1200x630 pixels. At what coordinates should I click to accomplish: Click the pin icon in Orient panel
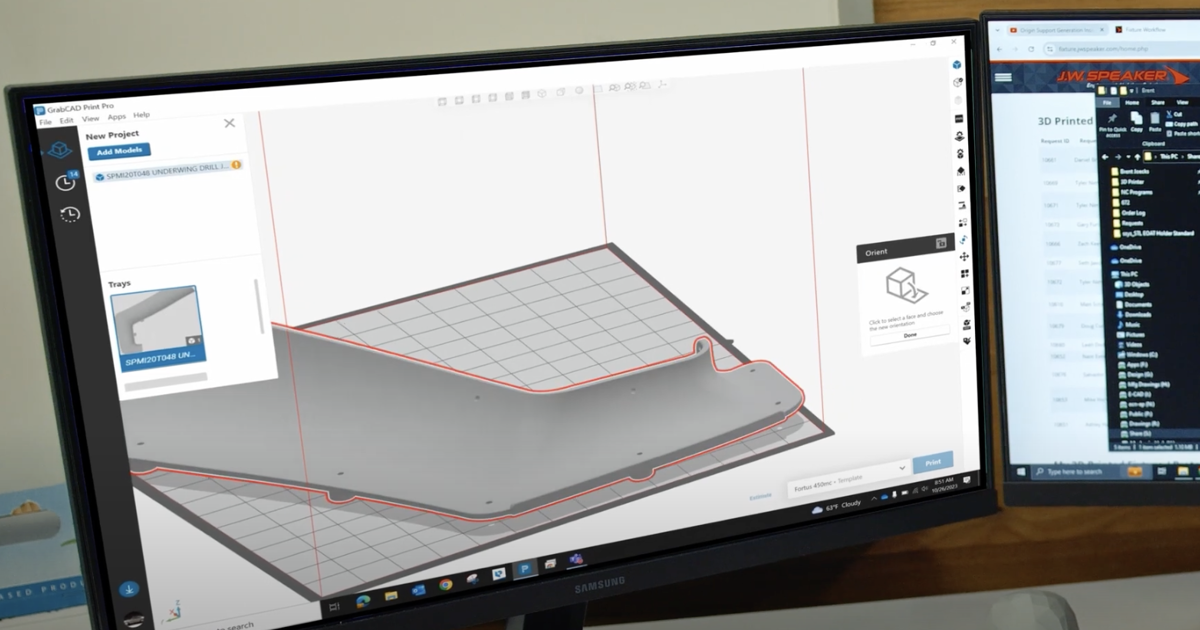941,243
